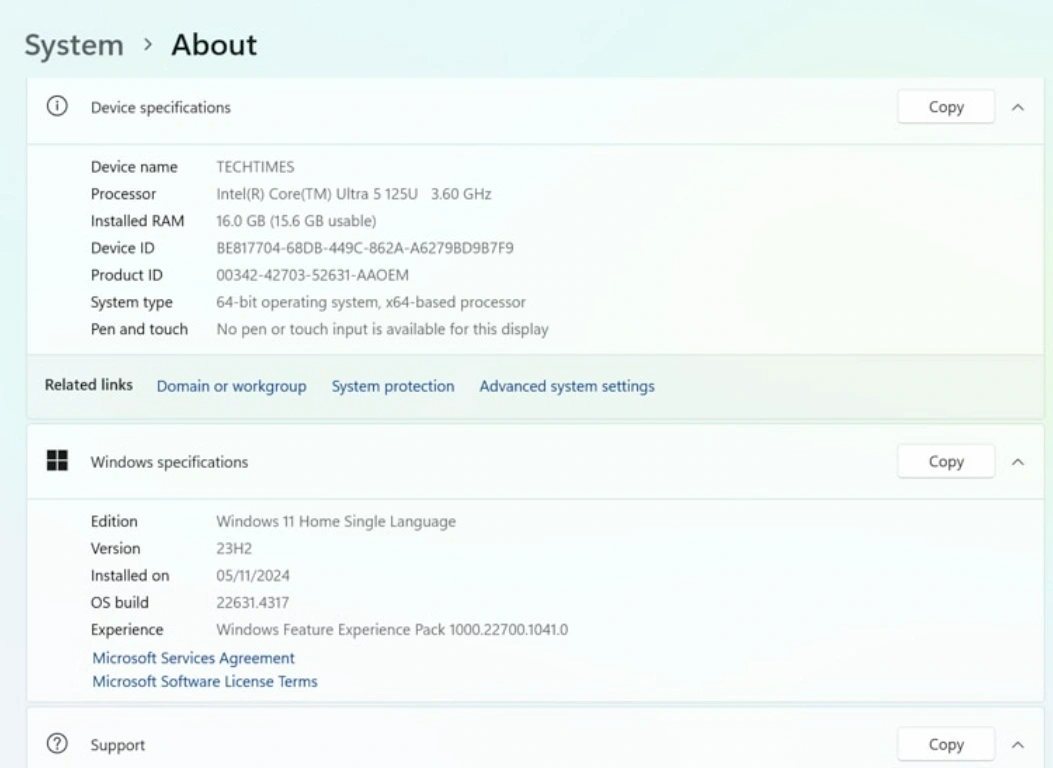Screen dimensions: 1053x768
Task: Go back to System in breadcrumb
Action: (75, 46)
